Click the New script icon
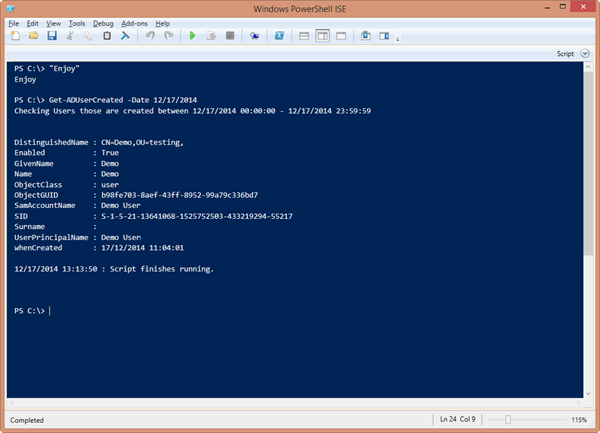This screenshot has width=600, height=433. tap(15, 36)
